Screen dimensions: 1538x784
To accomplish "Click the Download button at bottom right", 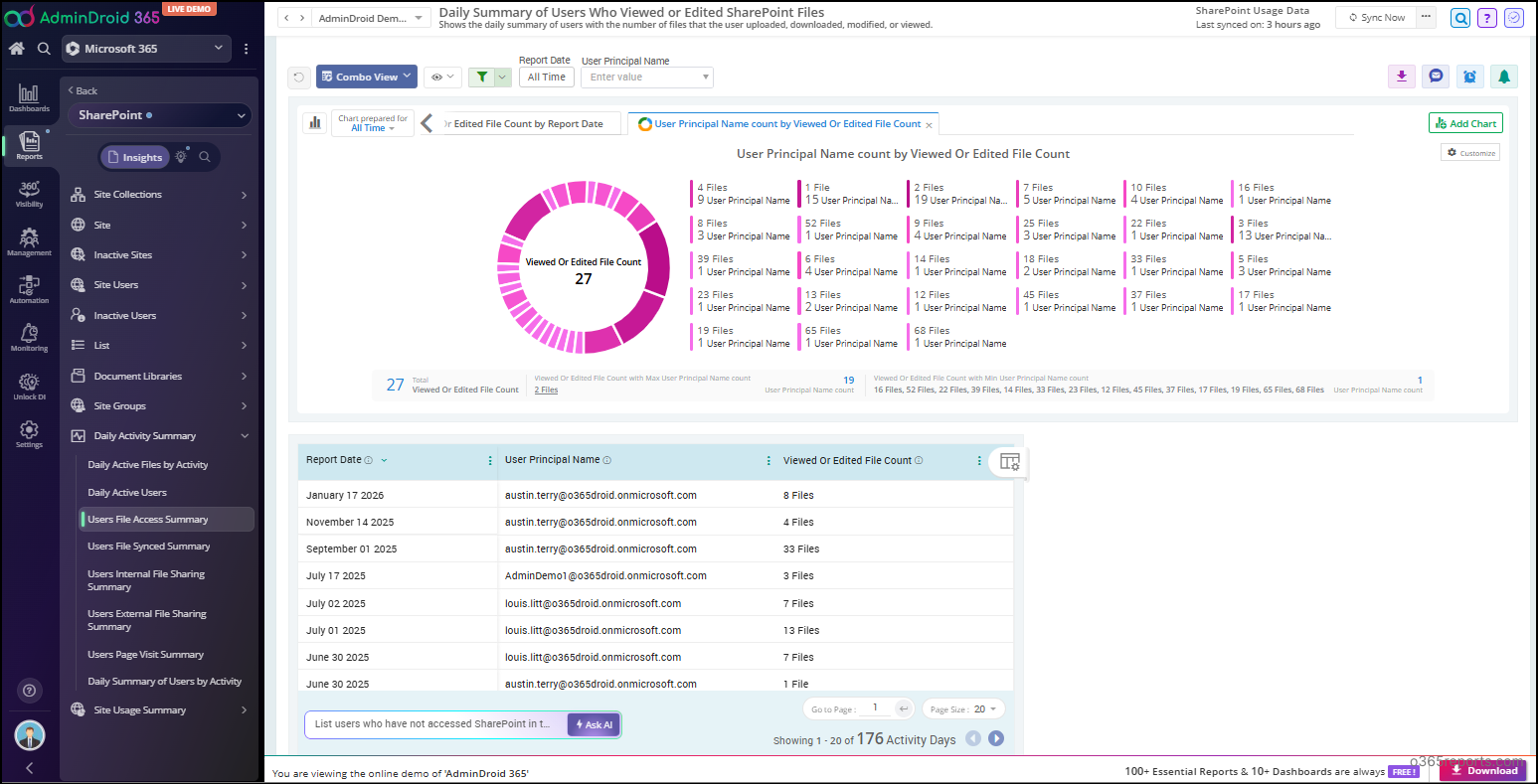I will [x=1483, y=770].
